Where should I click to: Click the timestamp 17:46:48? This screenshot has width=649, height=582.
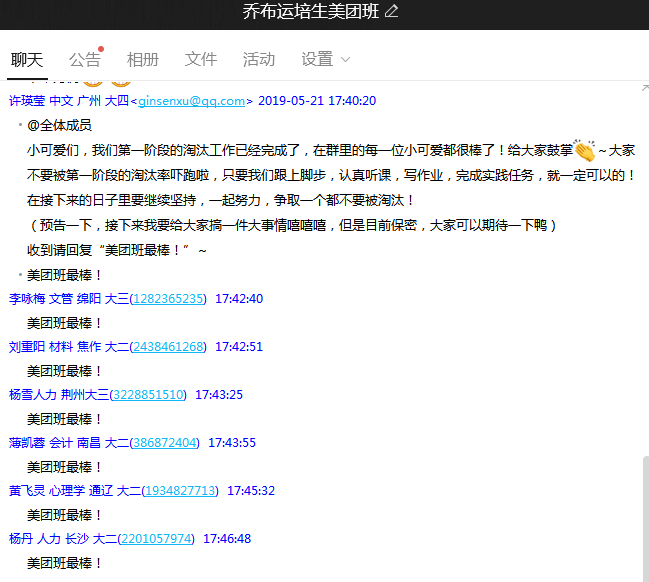tap(227, 539)
